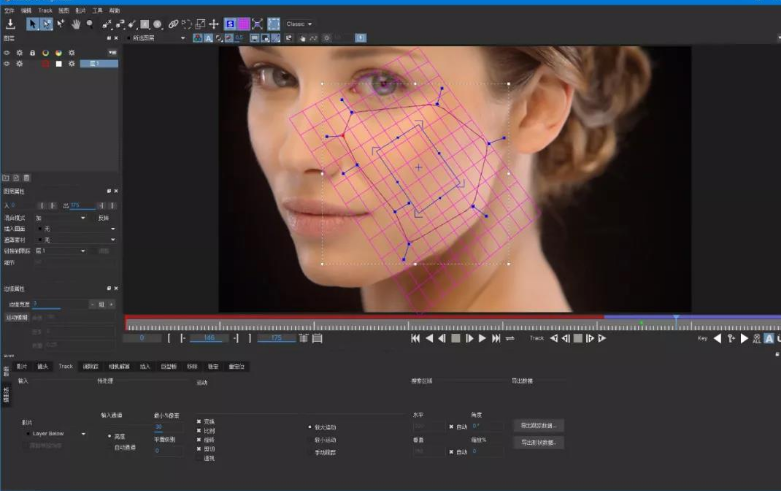Switch to the Track tab in parameters
Viewport: 781px width, 491px height.
(x=66, y=367)
